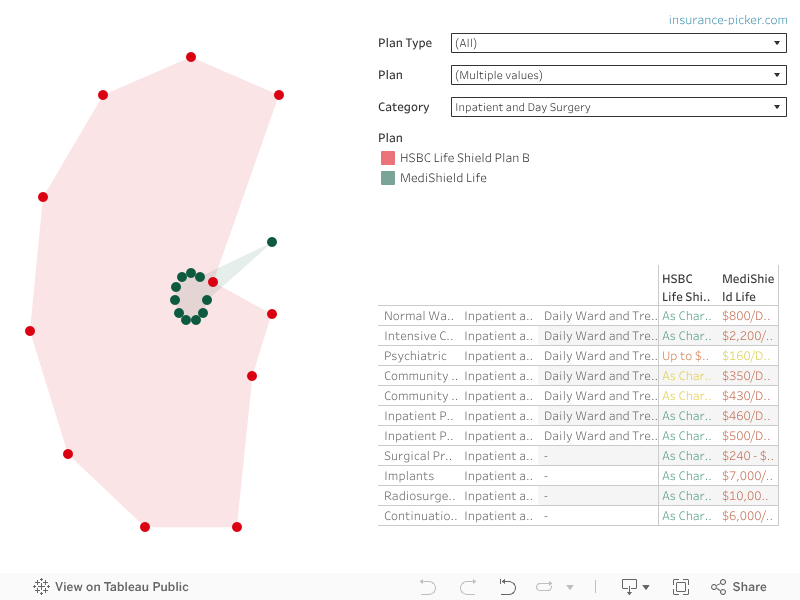Viewport: 800px width, 600px height.
Task: Click the Tableau logo icon
Action: click(x=42, y=587)
